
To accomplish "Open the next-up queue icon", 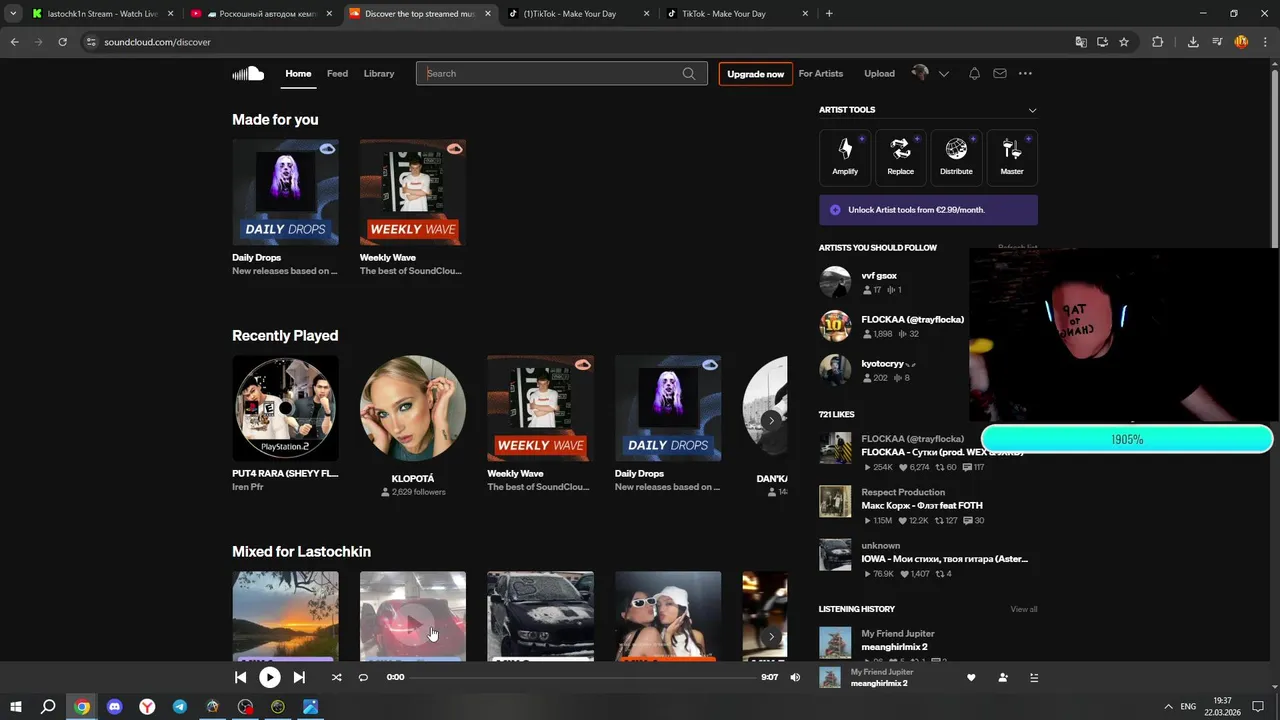I will click(1034, 677).
